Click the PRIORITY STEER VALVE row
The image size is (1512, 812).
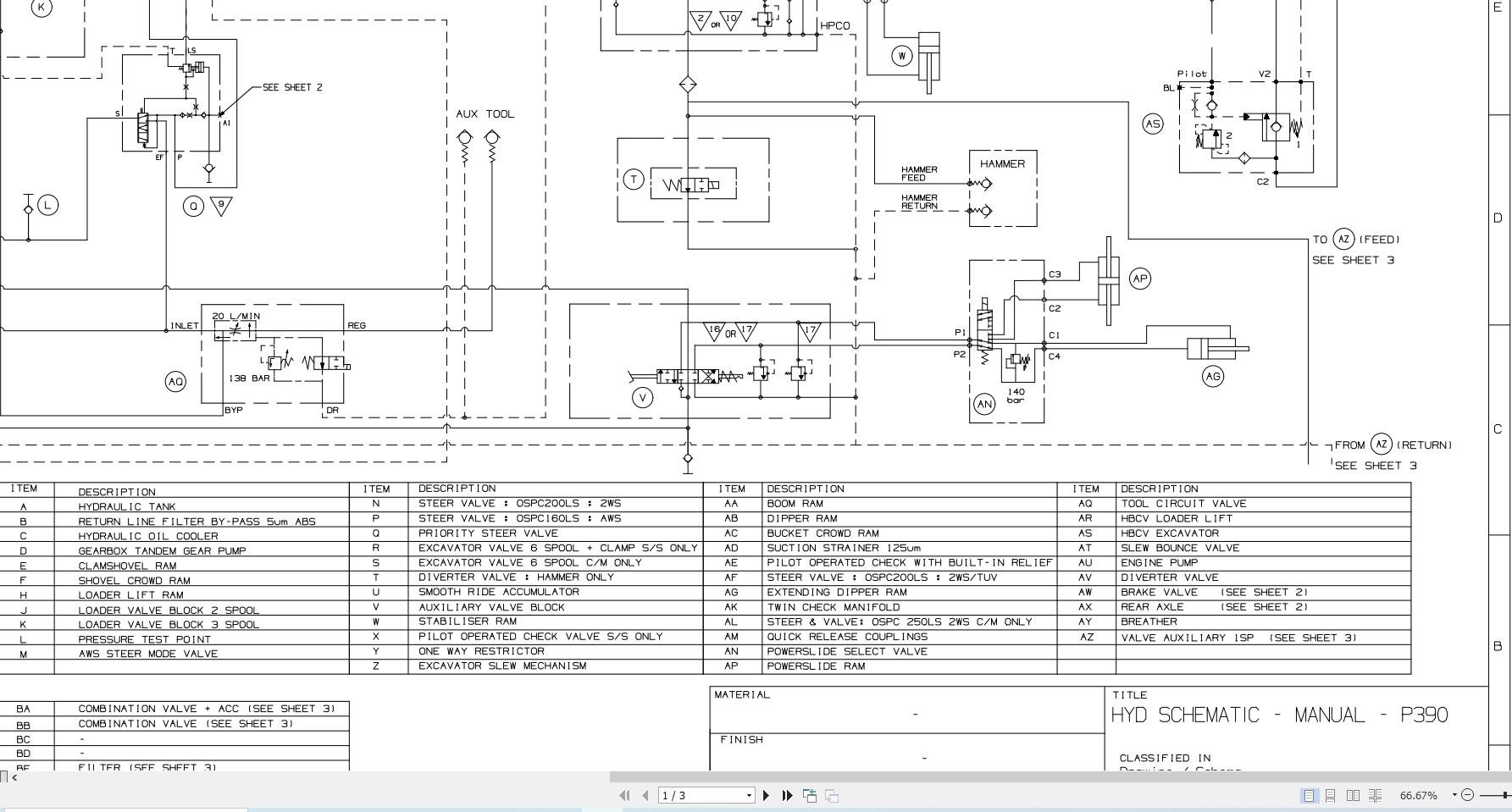pos(527,533)
